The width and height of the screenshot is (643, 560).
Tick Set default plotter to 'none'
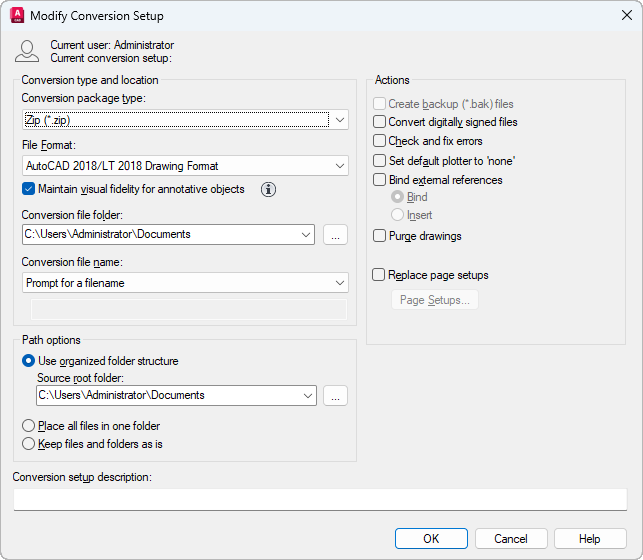(380, 161)
